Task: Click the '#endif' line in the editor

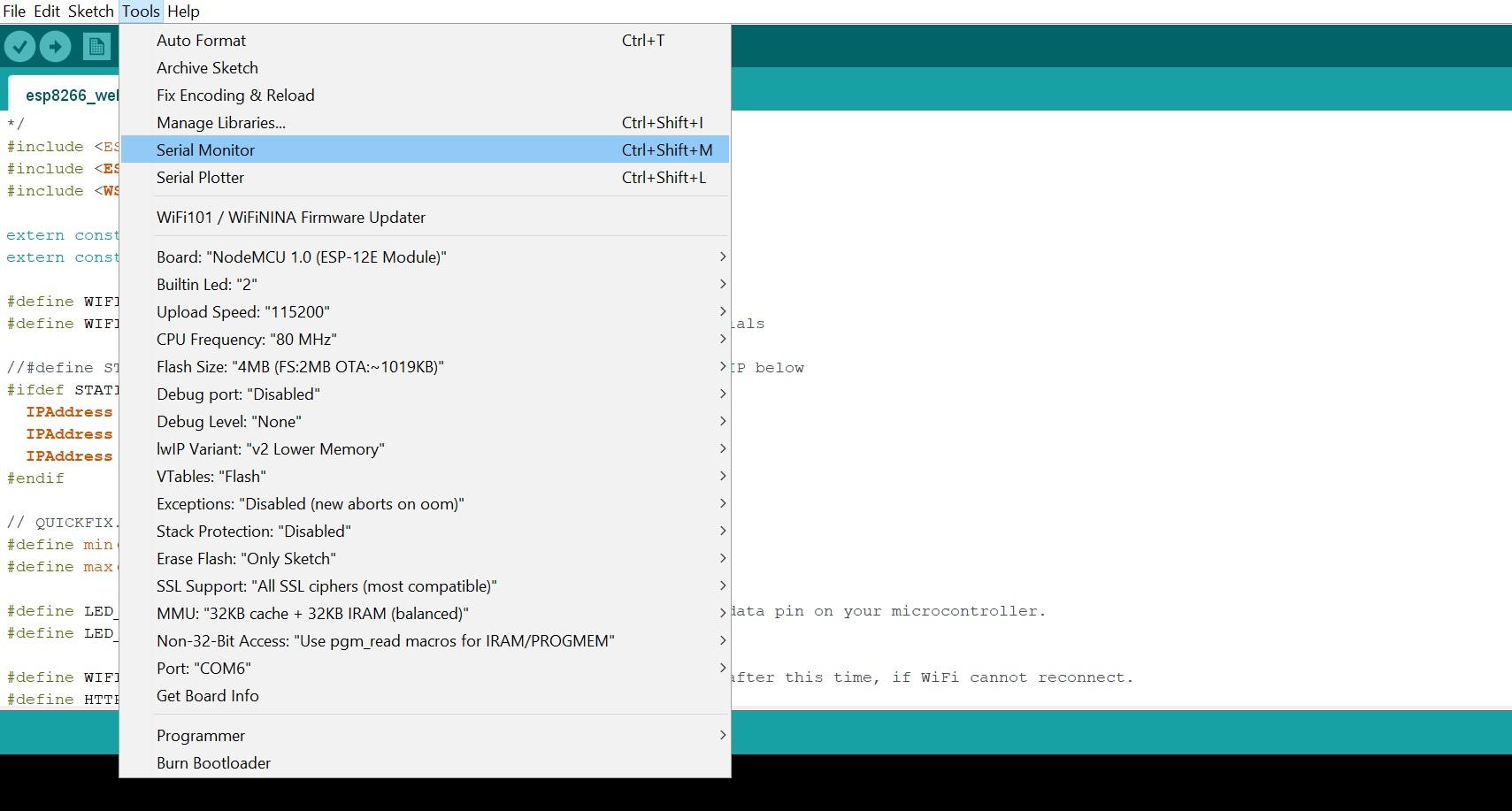Action: tap(35, 478)
